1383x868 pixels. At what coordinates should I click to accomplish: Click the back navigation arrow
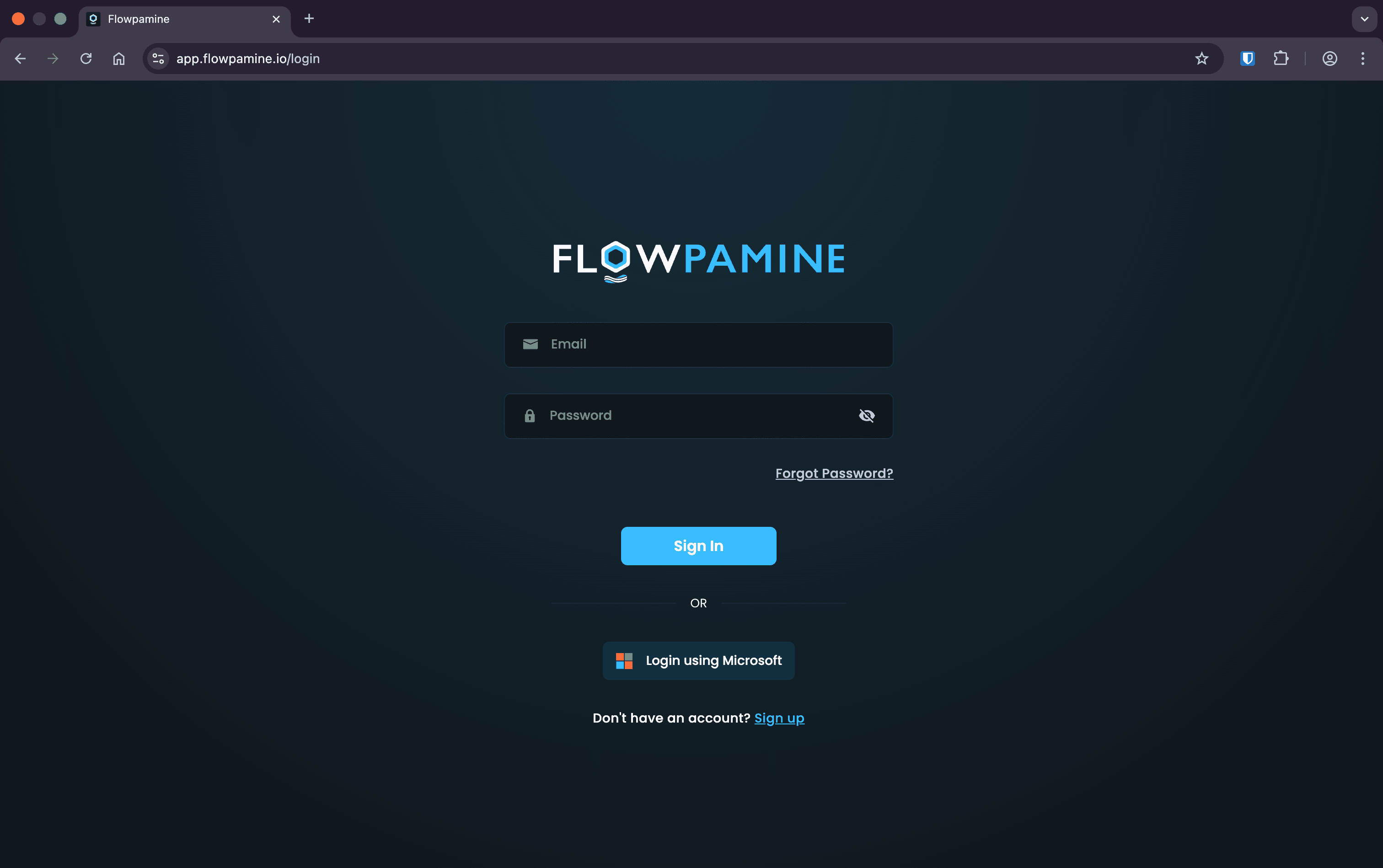coord(21,58)
